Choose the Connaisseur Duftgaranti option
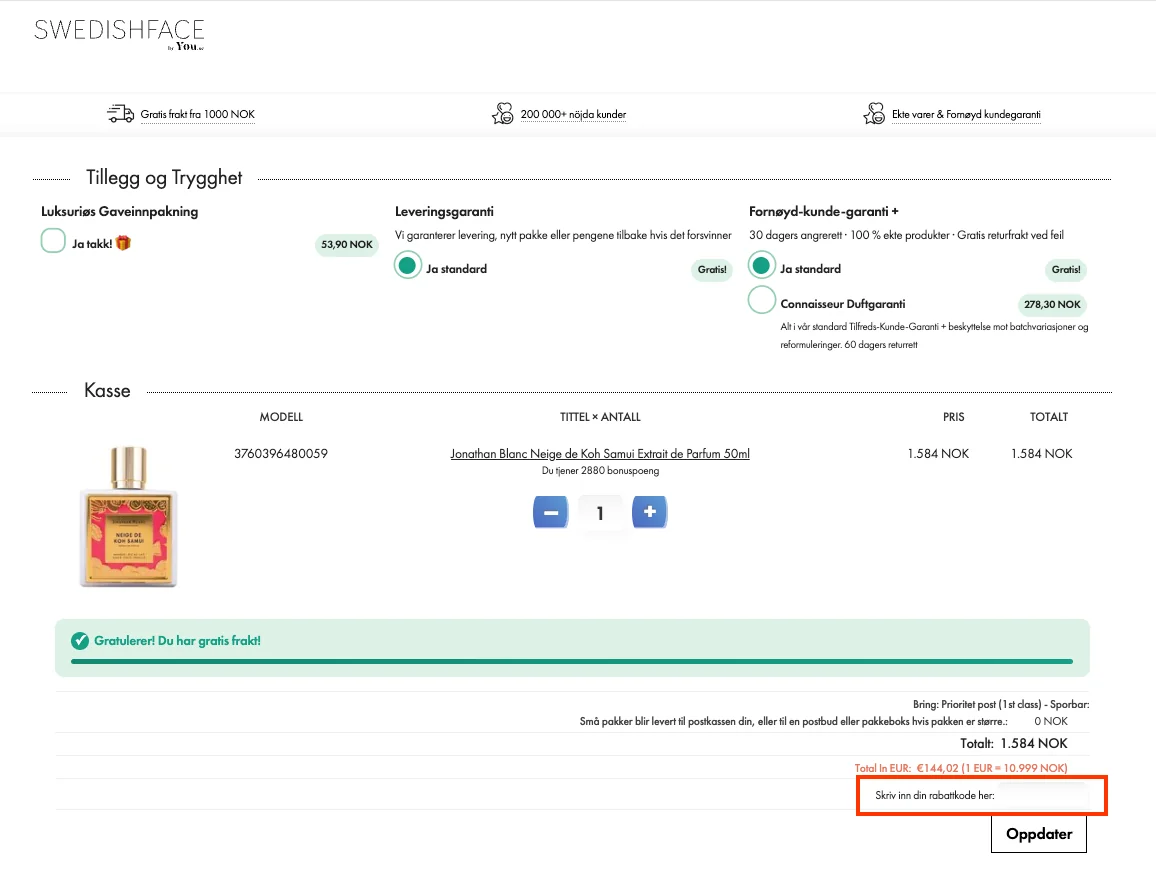 tap(762, 300)
